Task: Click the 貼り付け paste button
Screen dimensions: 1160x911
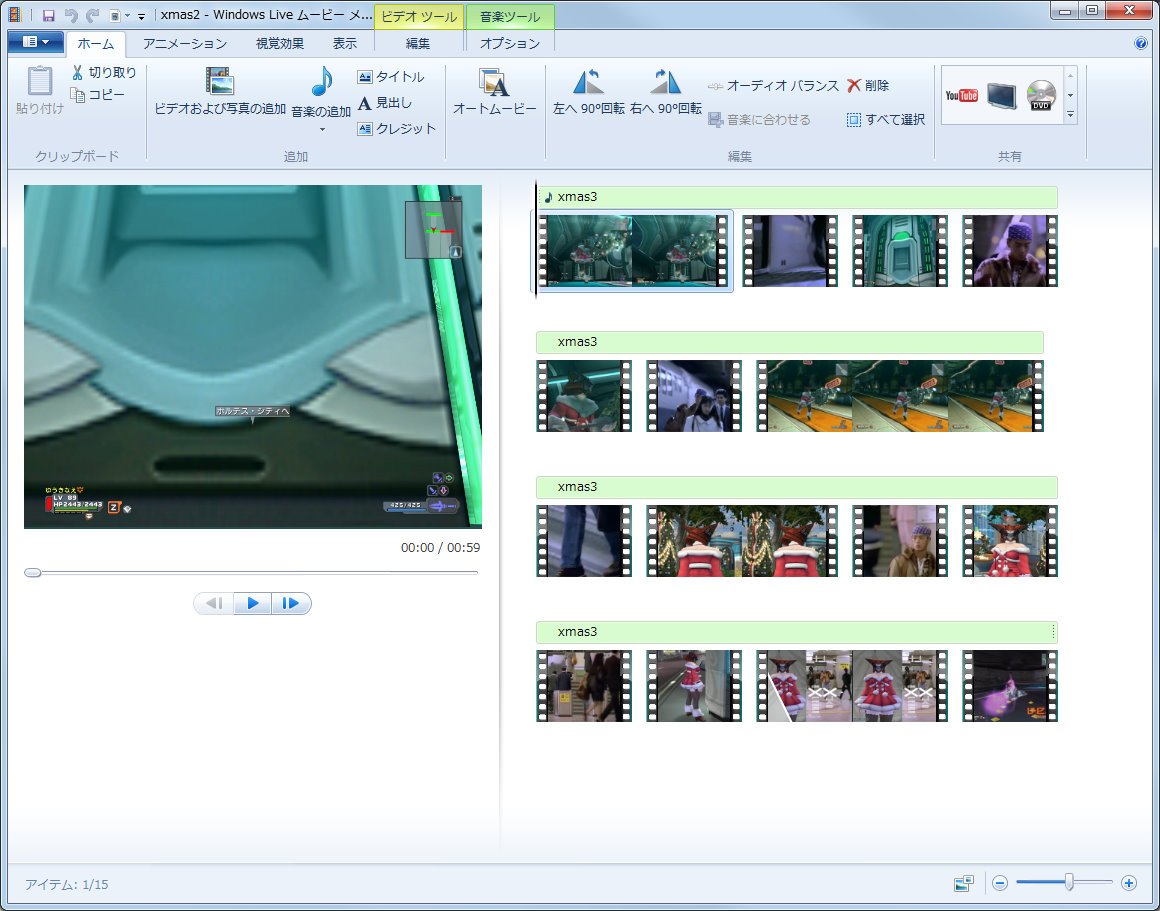Action: [x=40, y=90]
